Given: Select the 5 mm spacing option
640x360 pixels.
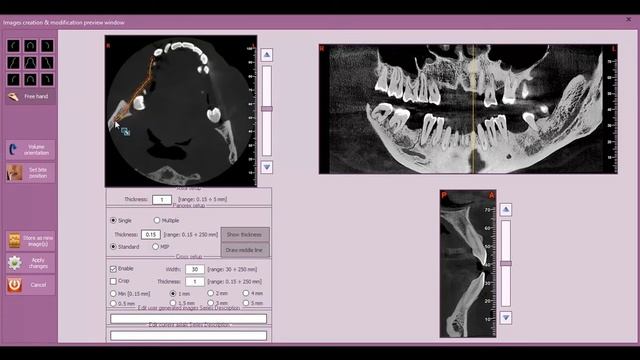Looking at the screenshot, I should point(246,303).
